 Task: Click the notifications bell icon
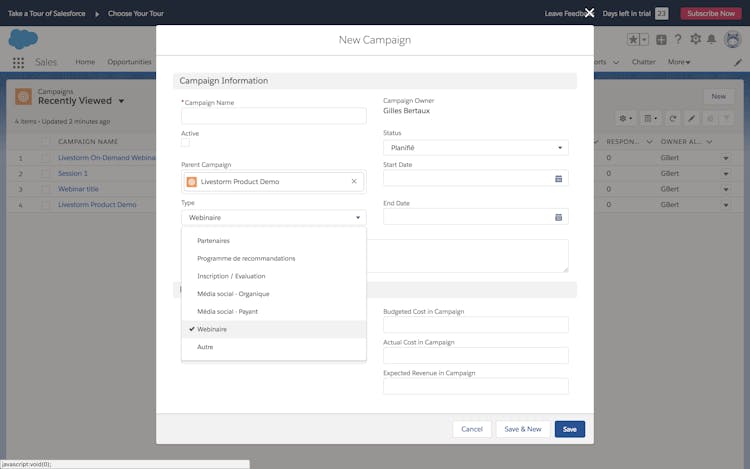712,39
